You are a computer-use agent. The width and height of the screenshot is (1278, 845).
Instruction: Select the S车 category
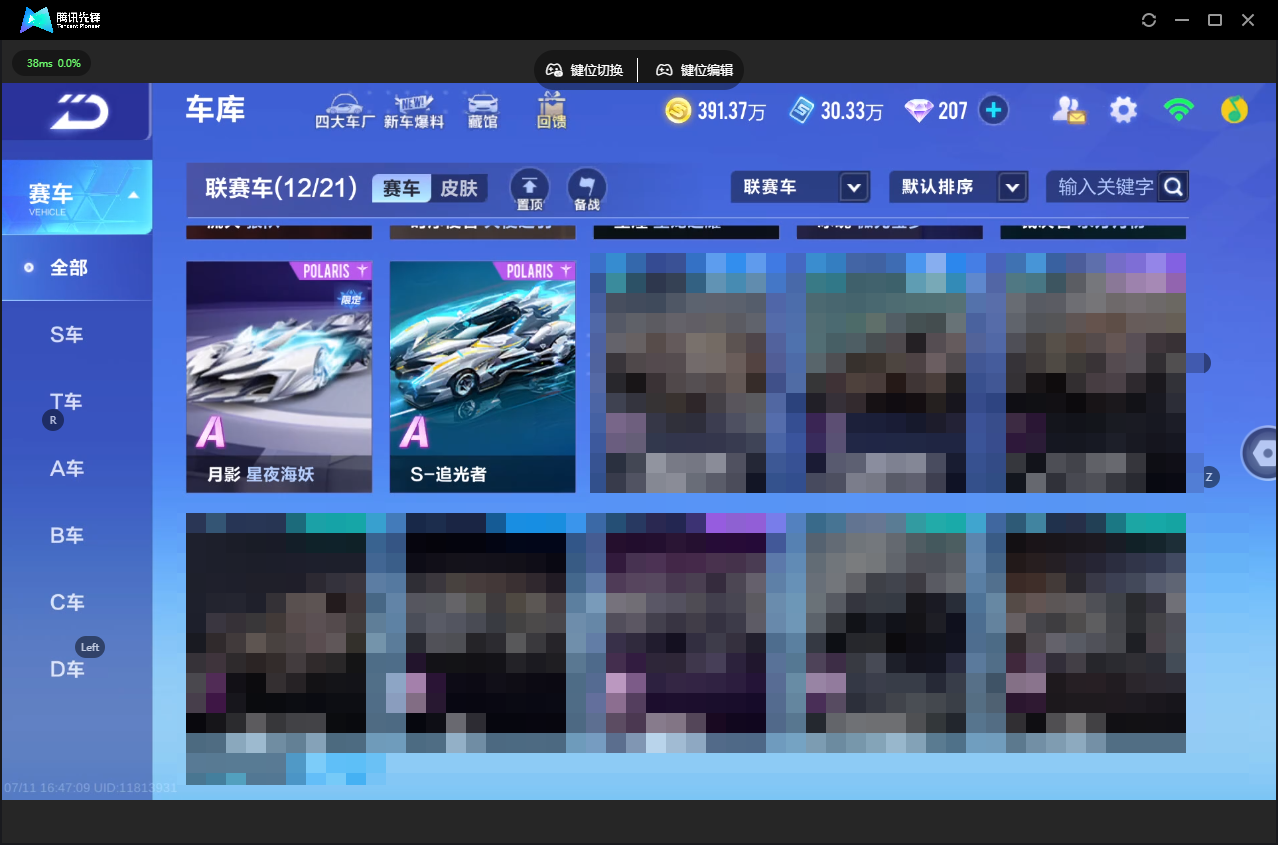point(67,335)
